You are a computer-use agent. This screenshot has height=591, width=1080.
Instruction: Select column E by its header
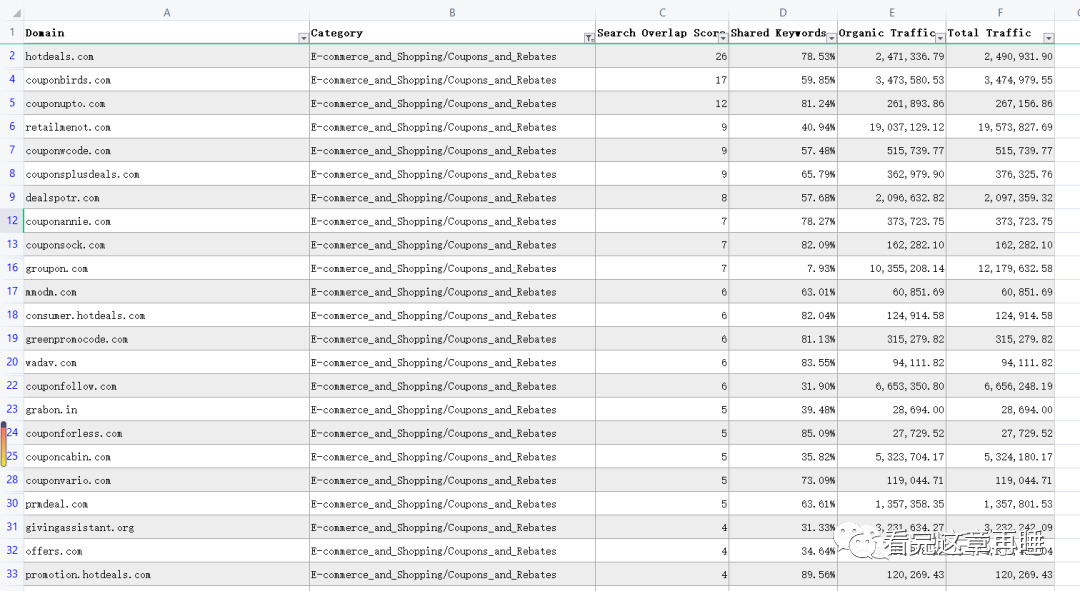pyautogui.click(x=892, y=12)
